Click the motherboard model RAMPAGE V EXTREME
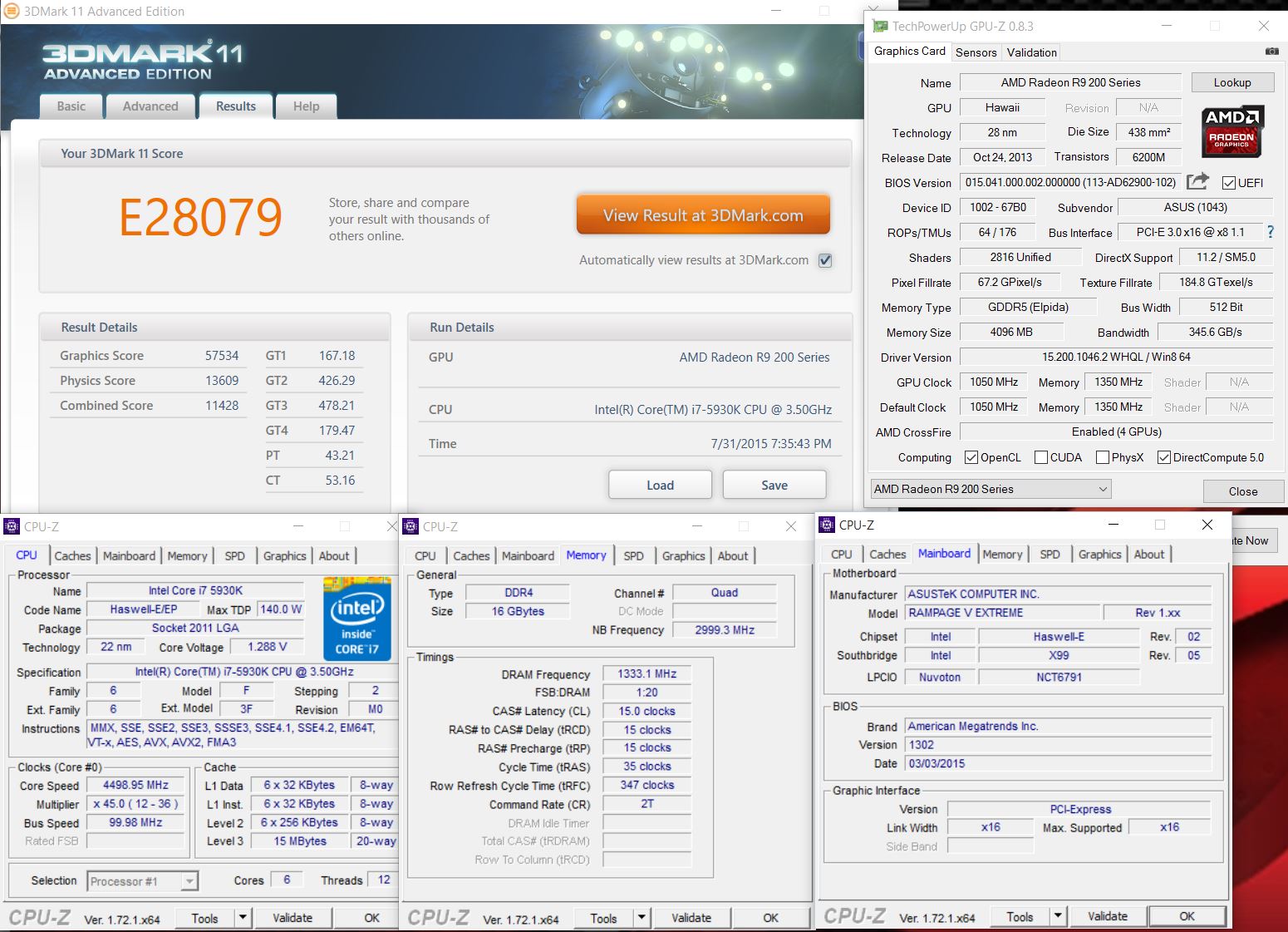This screenshot has height=932, width=1288. (1003, 613)
